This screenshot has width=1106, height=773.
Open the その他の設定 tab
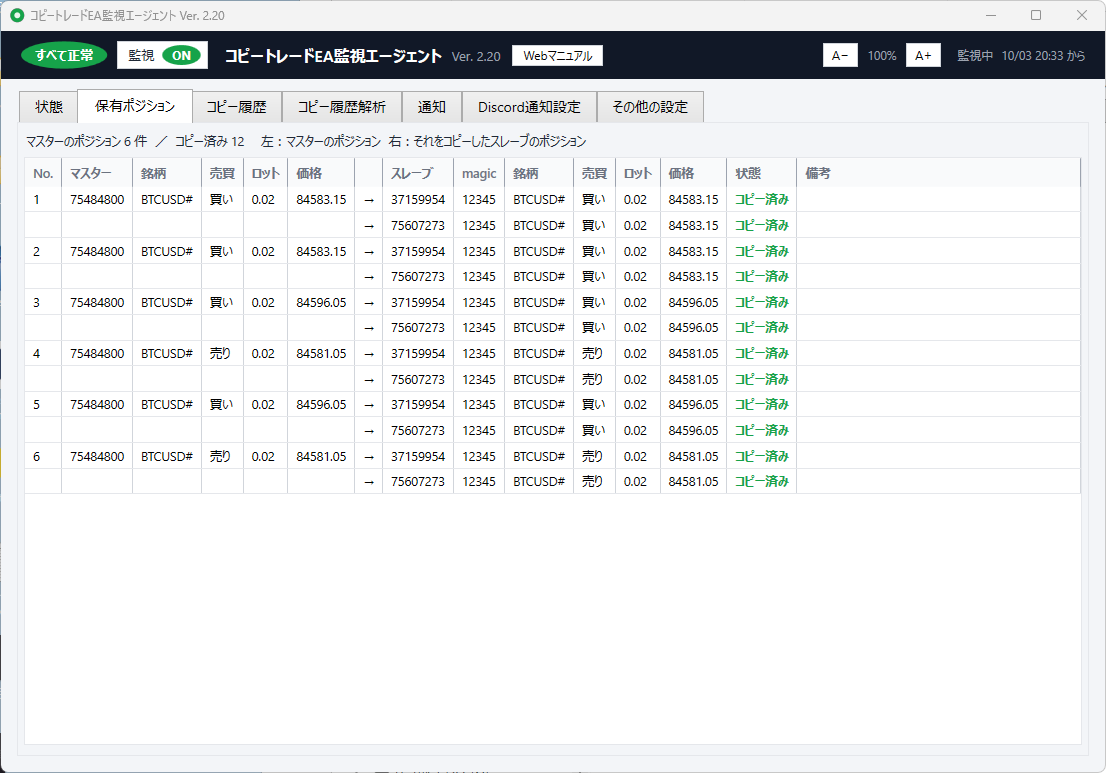(650, 107)
